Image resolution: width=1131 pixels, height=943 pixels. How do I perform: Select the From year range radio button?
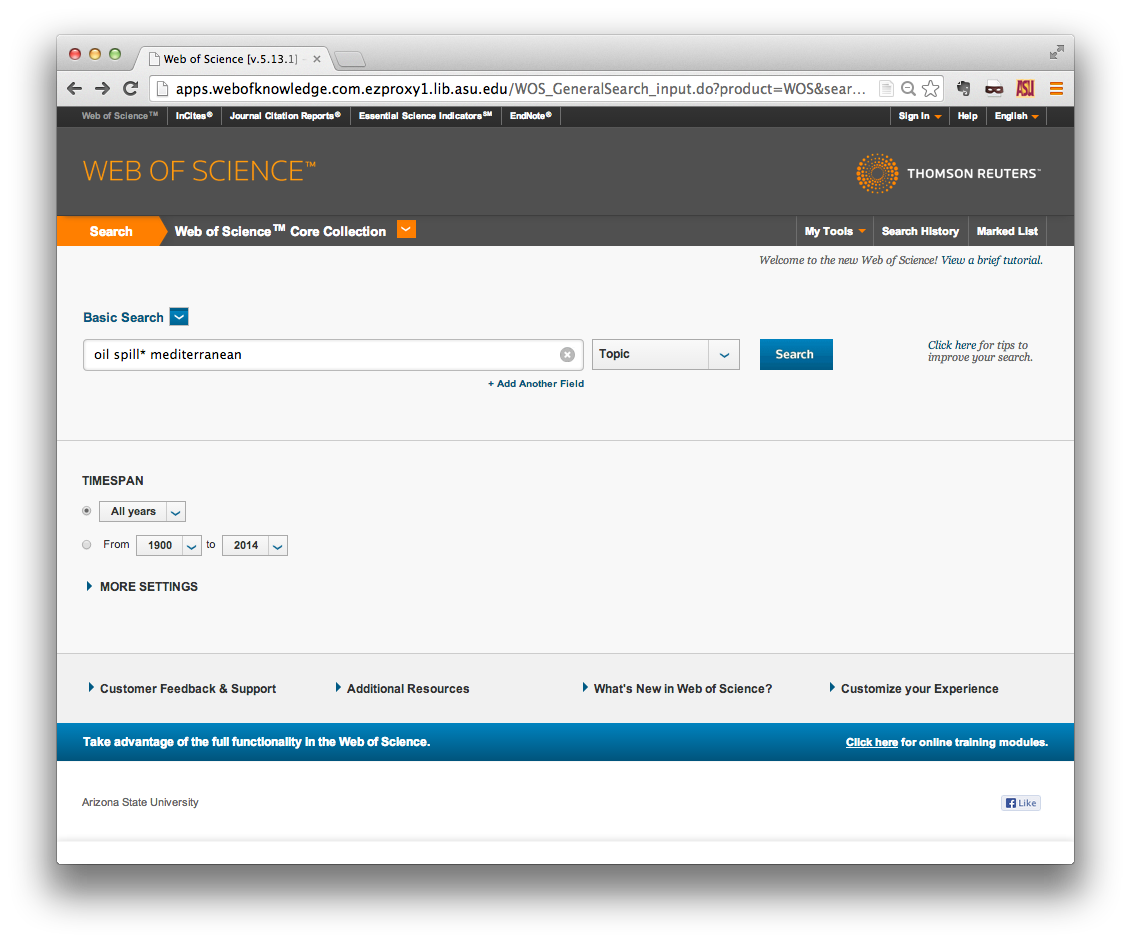(87, 545)
